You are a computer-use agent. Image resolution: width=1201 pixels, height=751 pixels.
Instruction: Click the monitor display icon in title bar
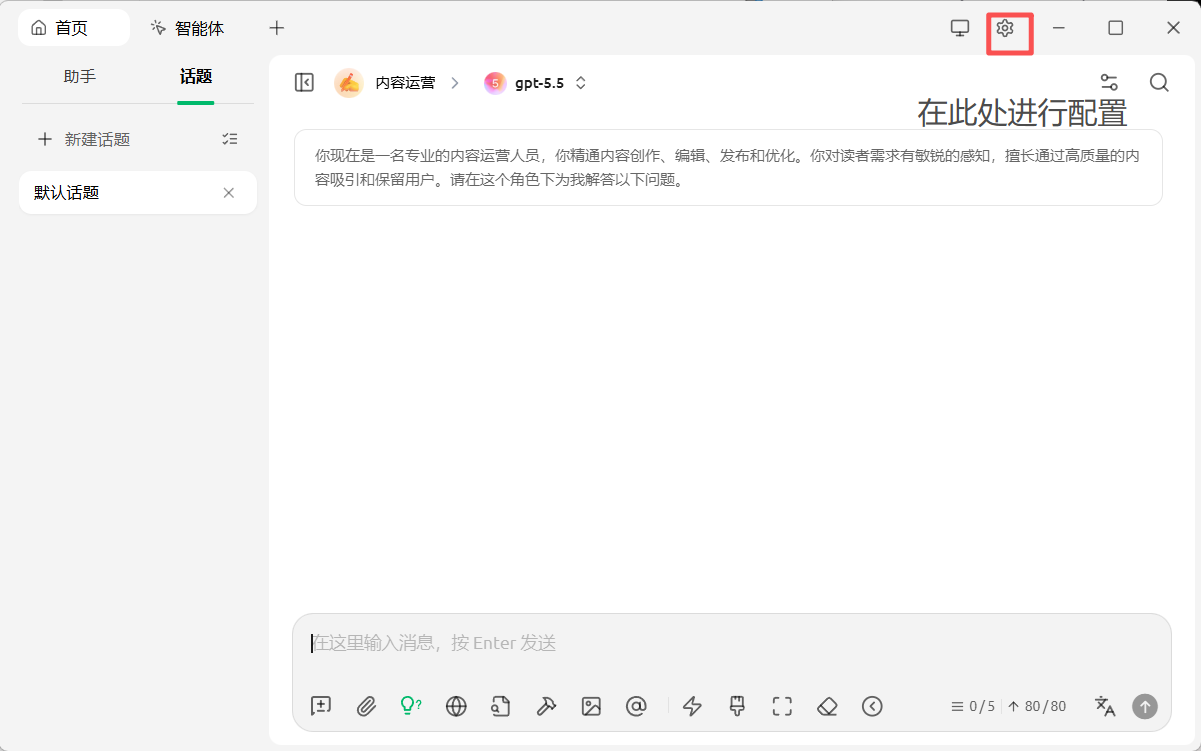coord(960,28)
